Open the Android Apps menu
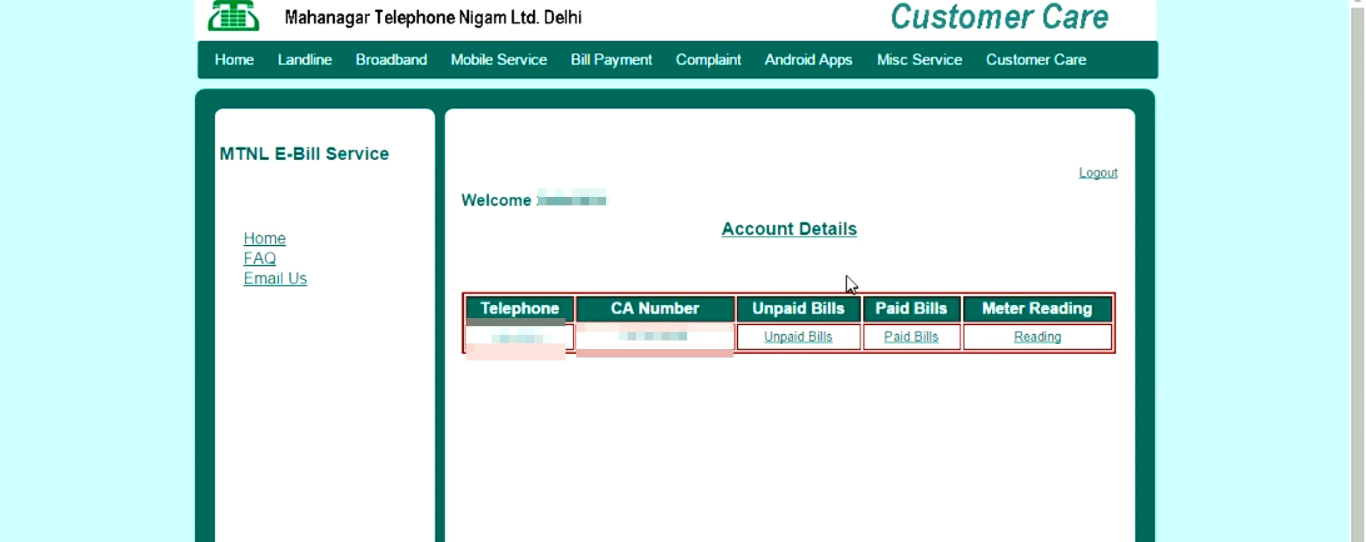The width and height of the screenshot is (1366, 542). [808, 60]
